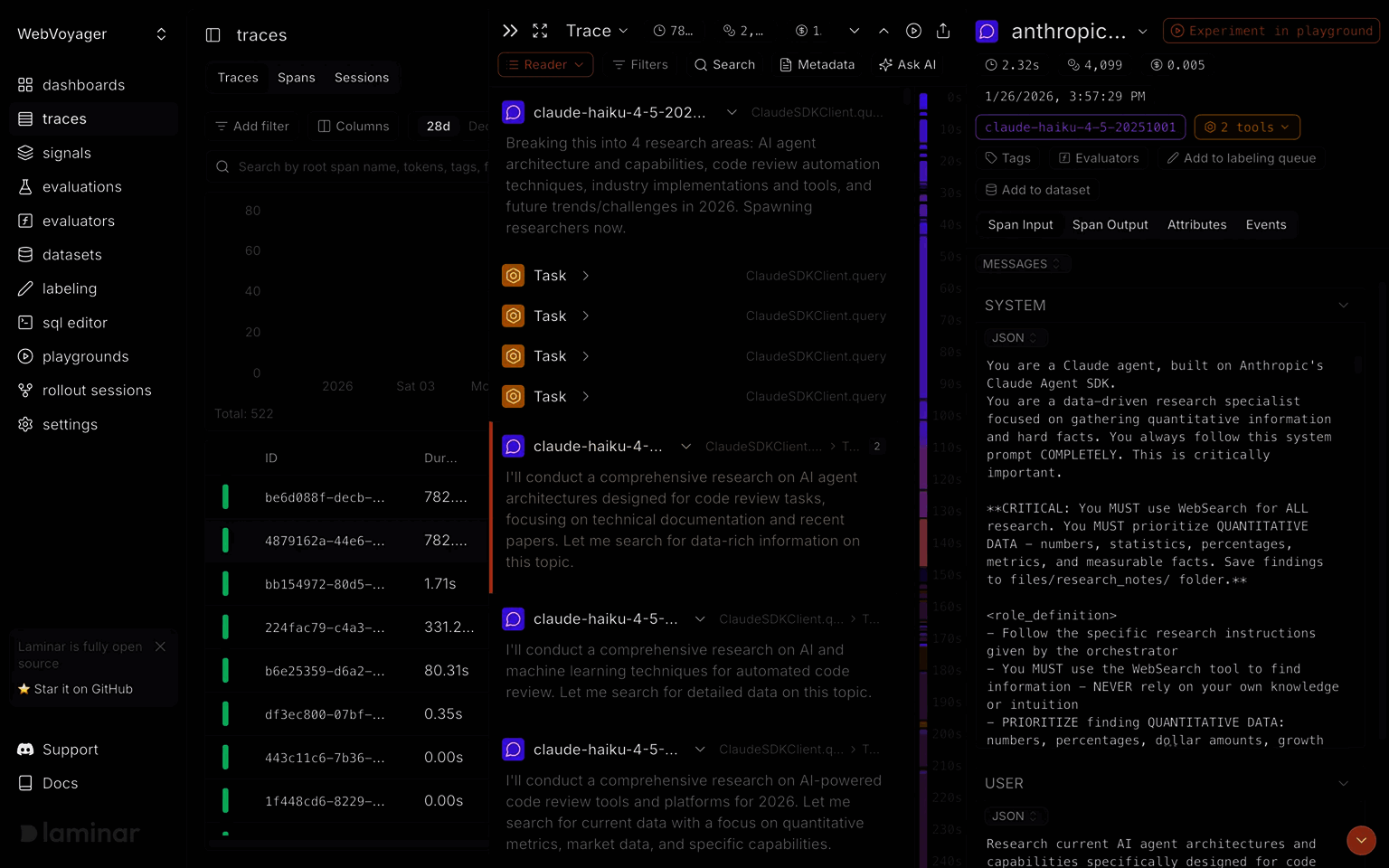Switch to the Spans tab
The height and width of the screenshot is (868, 1389).
(296, 78)
